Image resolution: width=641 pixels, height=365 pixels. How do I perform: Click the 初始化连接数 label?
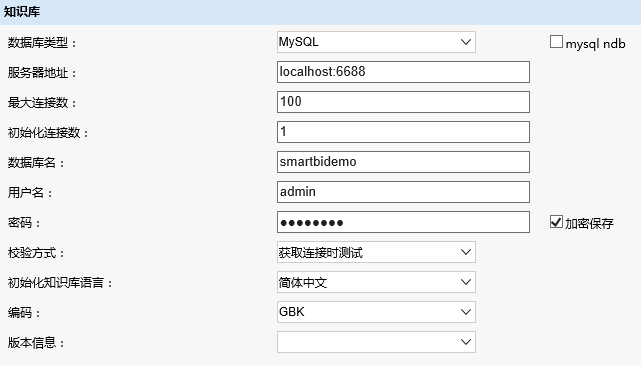click(x=48, y=132)
